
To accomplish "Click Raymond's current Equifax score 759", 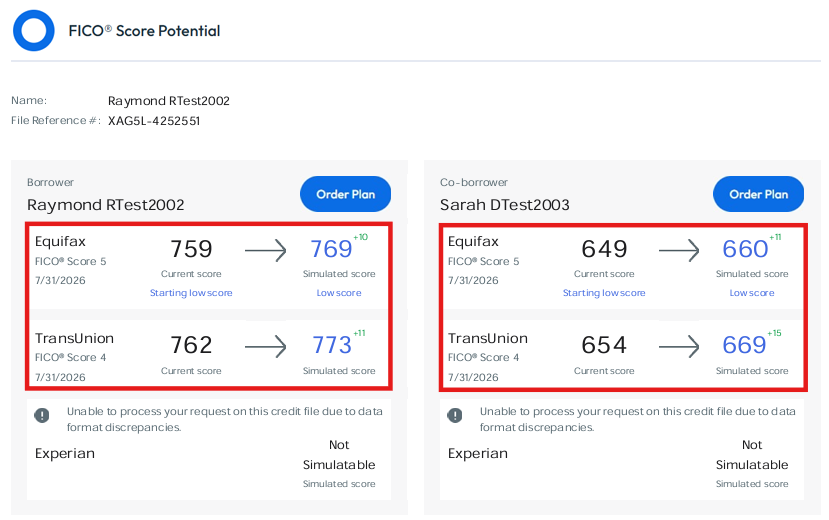I will point(191,249).
